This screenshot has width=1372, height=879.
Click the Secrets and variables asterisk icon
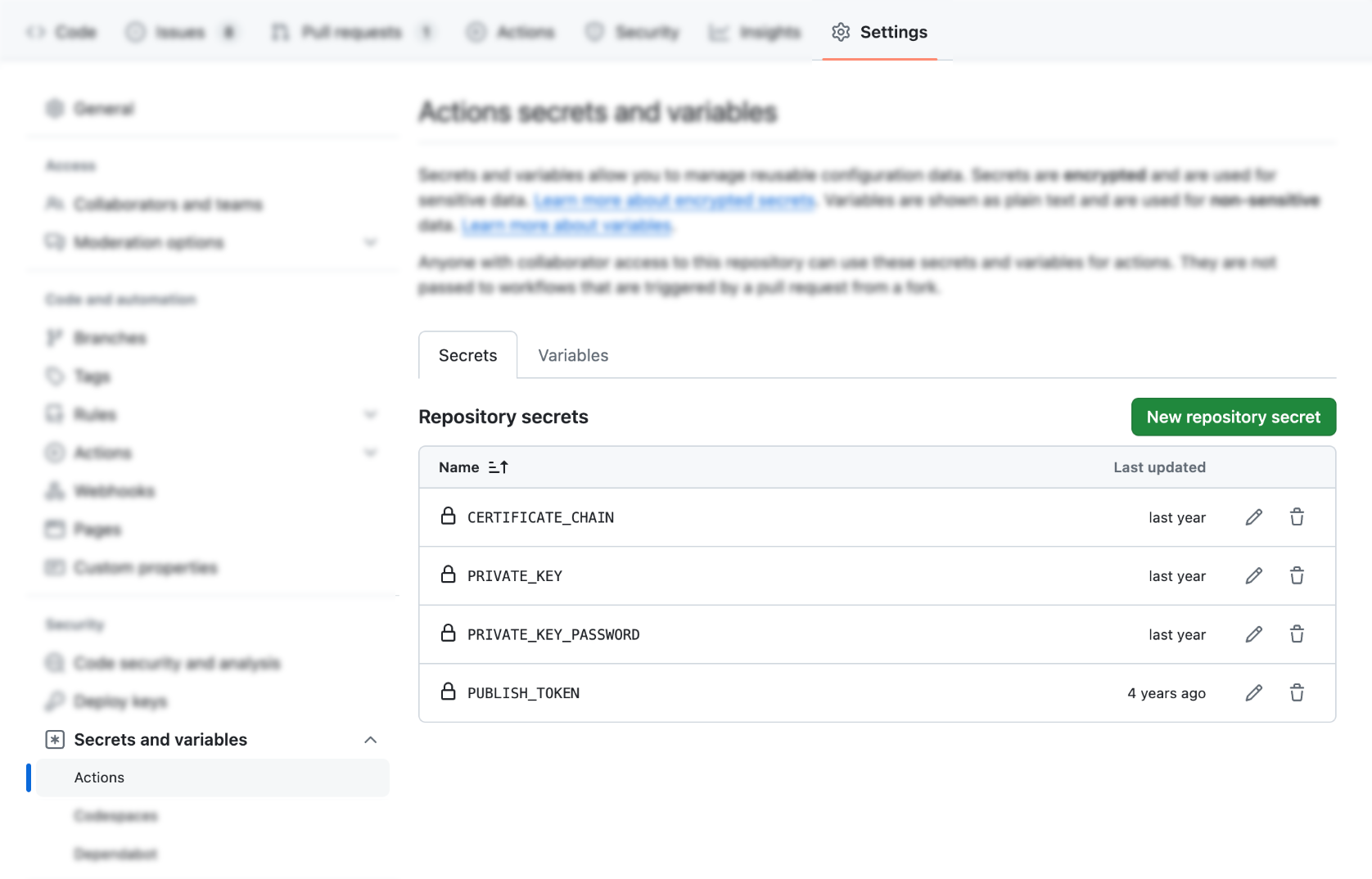coord(55,740)
